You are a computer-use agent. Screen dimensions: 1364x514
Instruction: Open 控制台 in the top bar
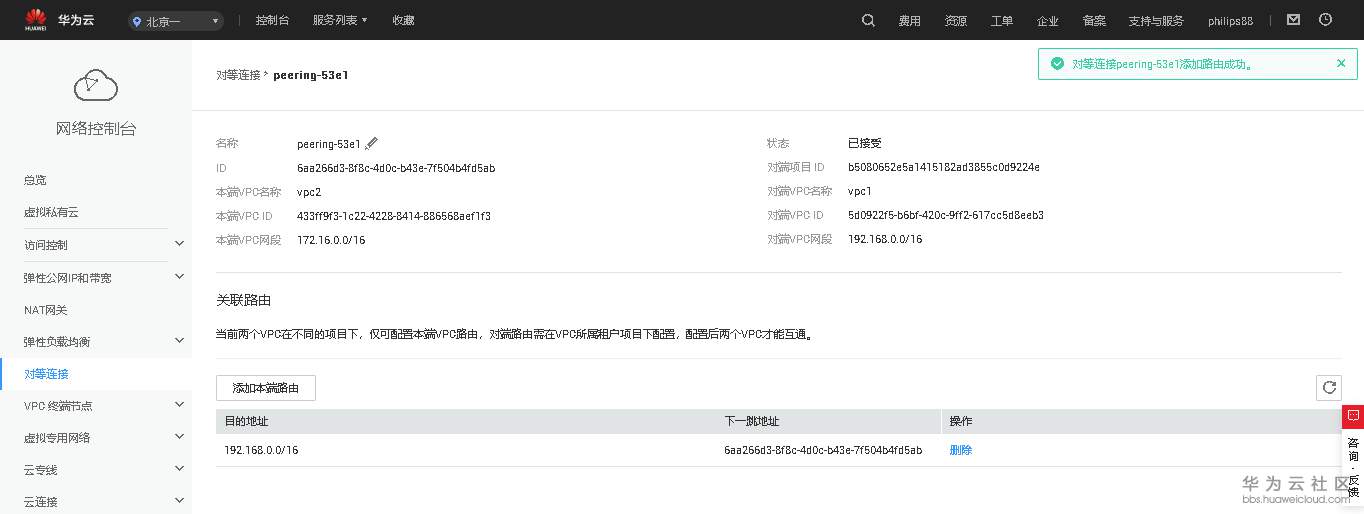pyautogui.click(x=272, y=20)
